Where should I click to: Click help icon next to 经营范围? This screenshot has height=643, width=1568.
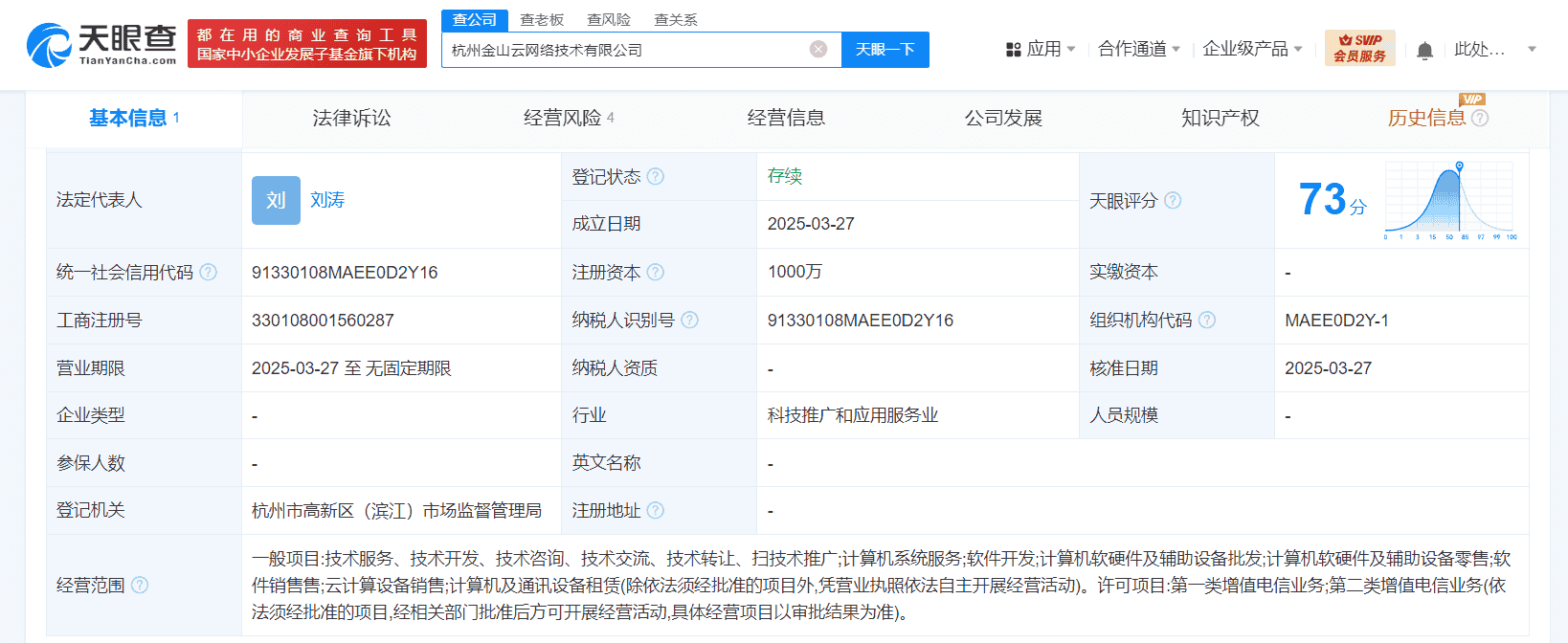140,585
